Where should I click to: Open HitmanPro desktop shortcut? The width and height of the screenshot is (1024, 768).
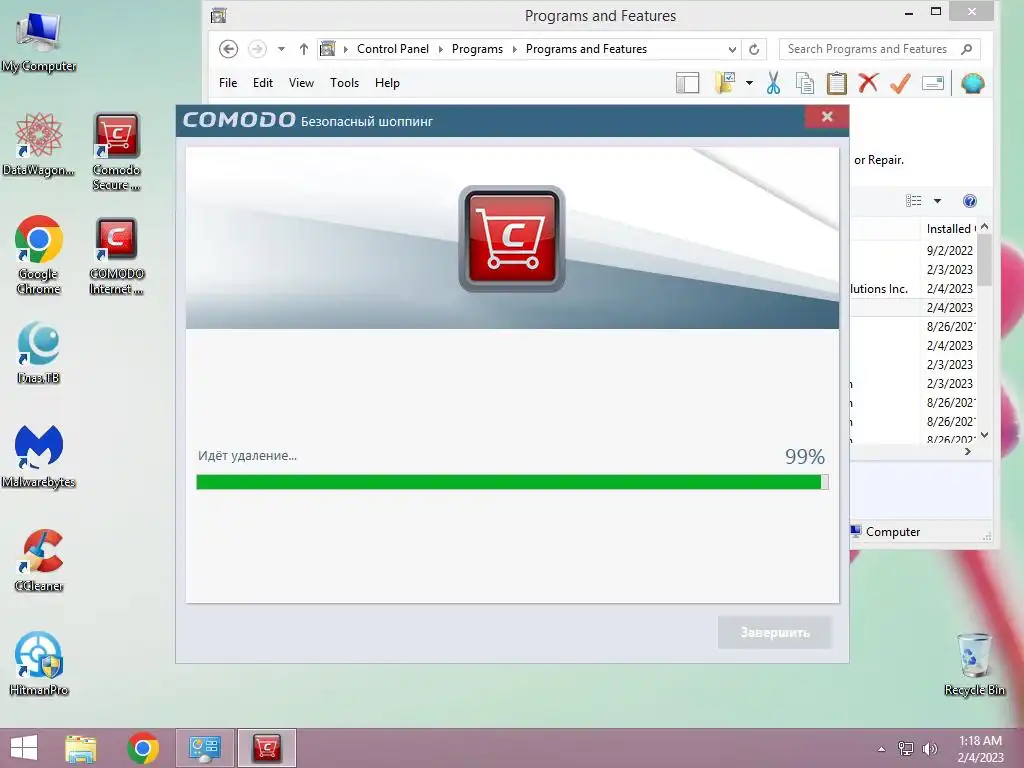coord(39,664)
